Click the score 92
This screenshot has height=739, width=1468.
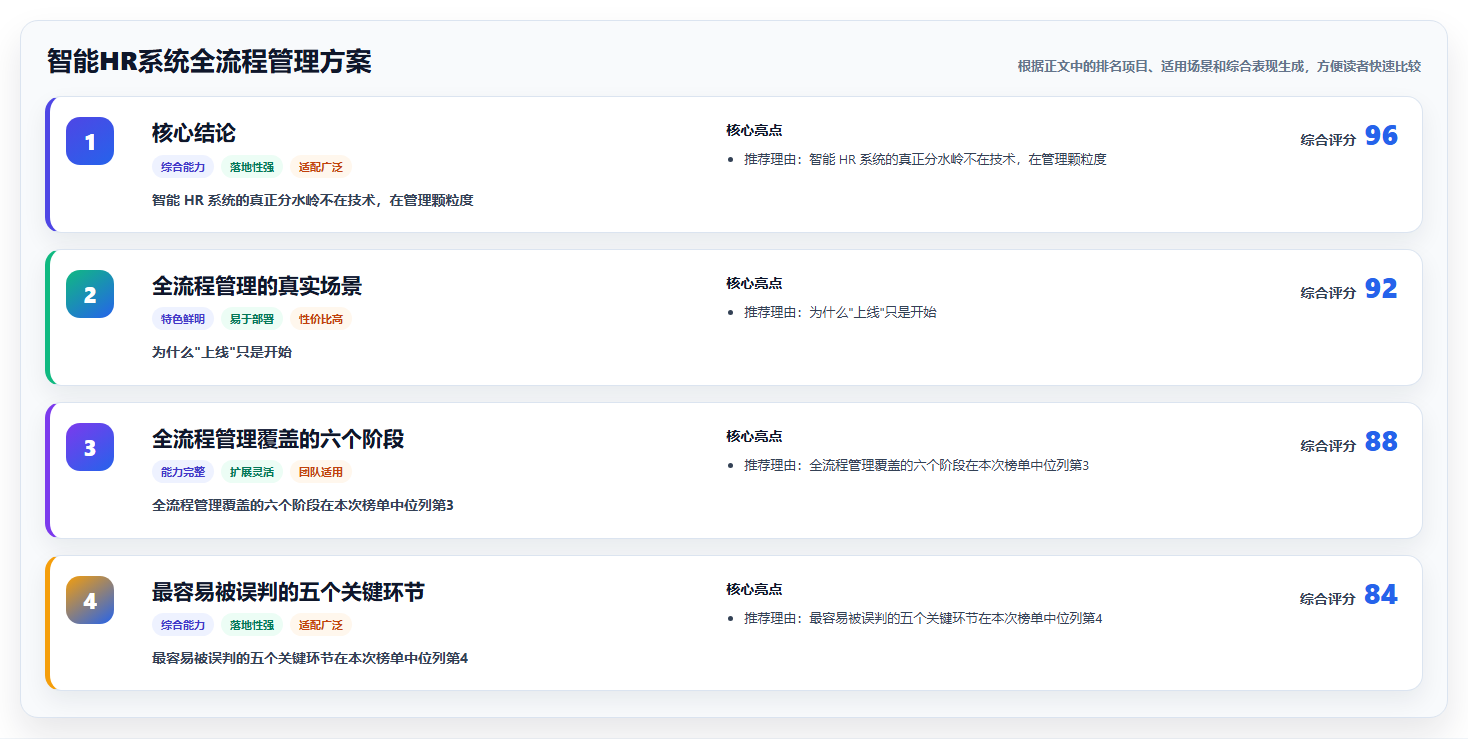pos(1381,289)
